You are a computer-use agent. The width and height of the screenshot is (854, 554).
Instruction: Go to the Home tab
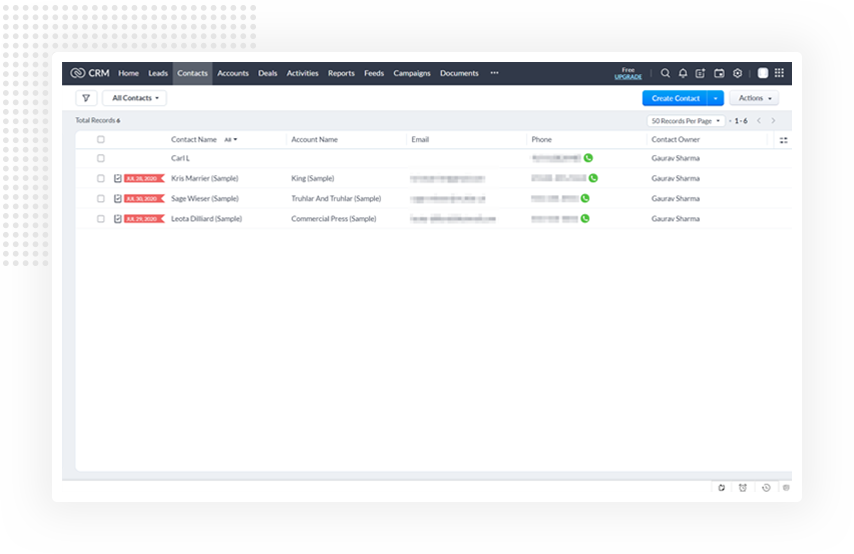click(x=129, y=73)
